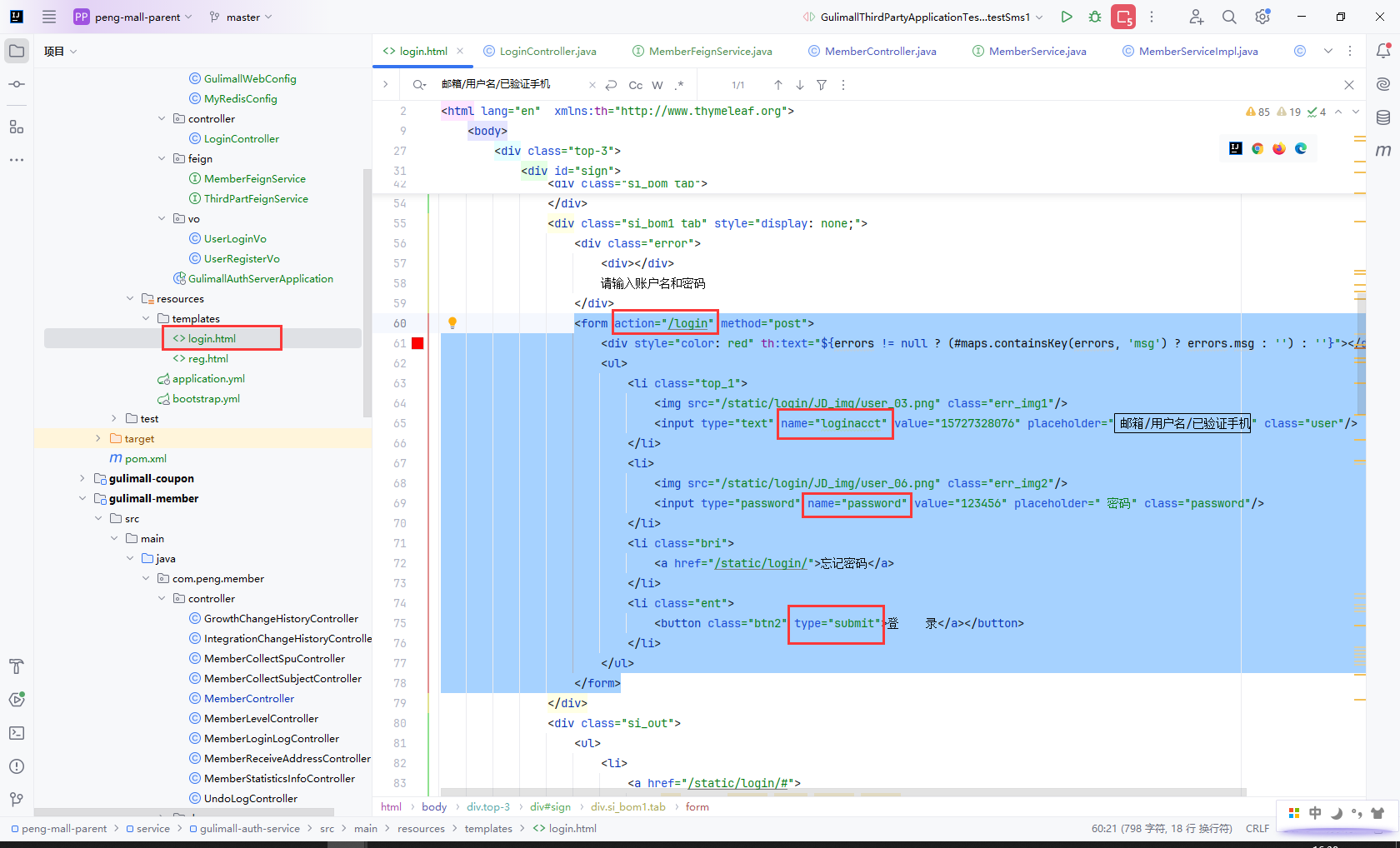Screen dimensions: 1400x848
Task: Click templates in navigation bar path
Action: pyautogui.click(x=488, y=828)
